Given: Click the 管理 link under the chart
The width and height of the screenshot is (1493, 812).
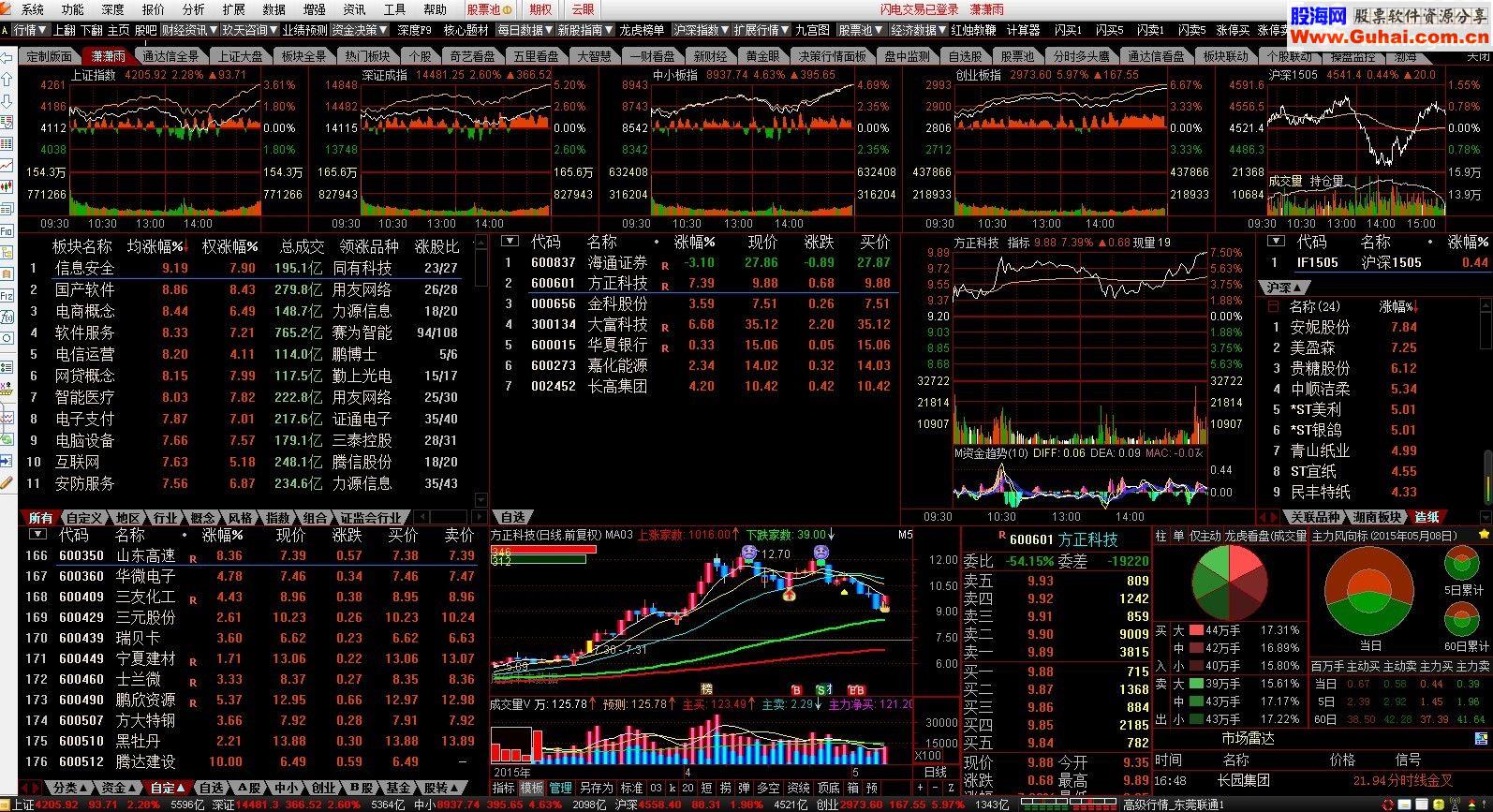Looking at the screenshot, I should pyautogui.click(x=560, y=788).
